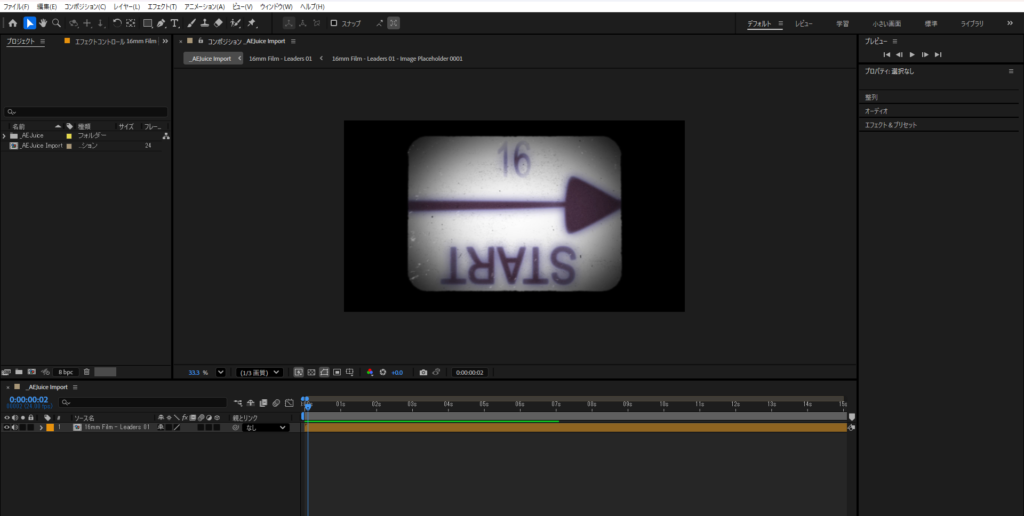
Task: Open the エフェクト＆プリセット panel
Action: 891,125
